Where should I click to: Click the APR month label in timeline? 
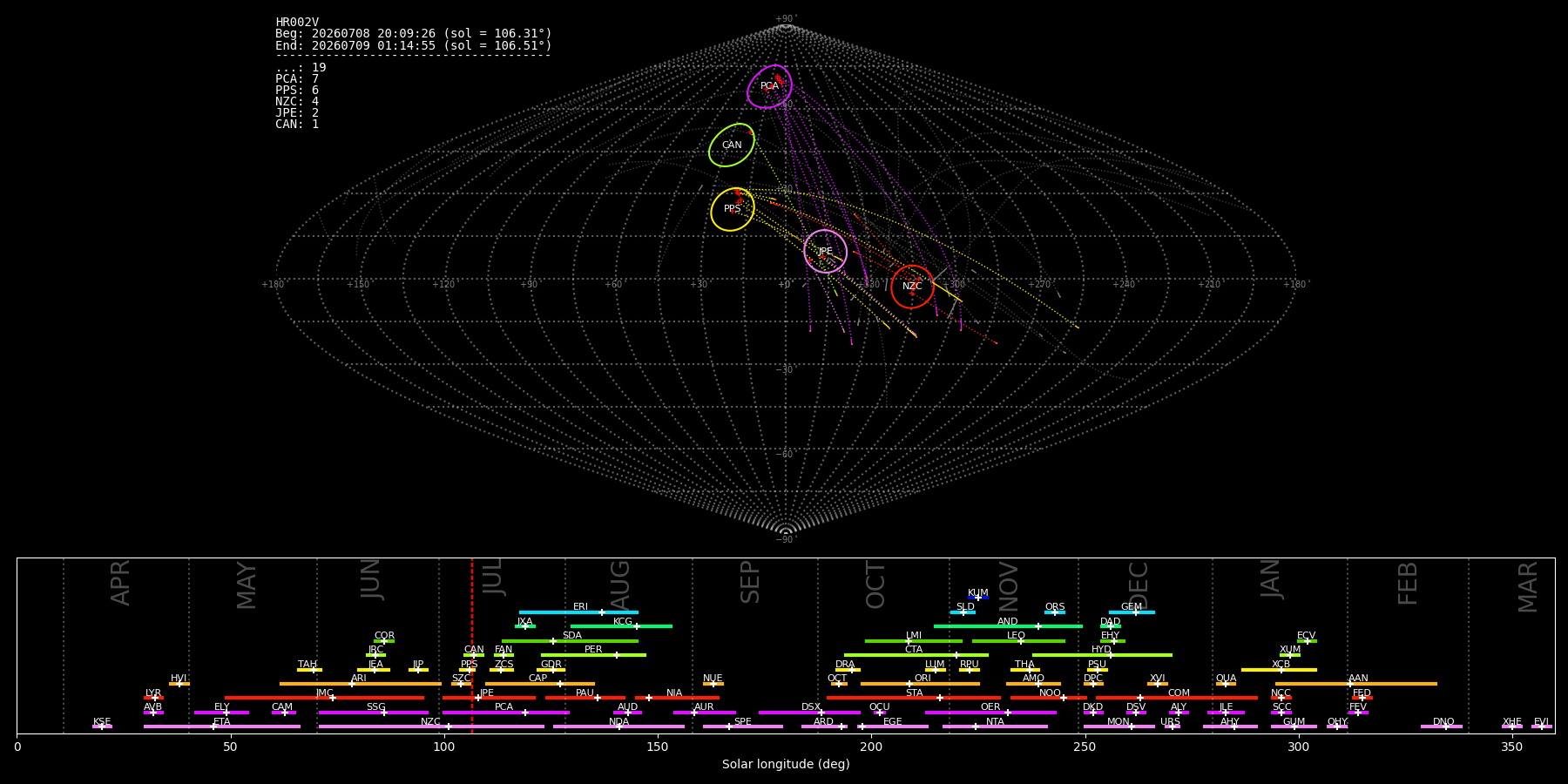(x=120, y=583)
